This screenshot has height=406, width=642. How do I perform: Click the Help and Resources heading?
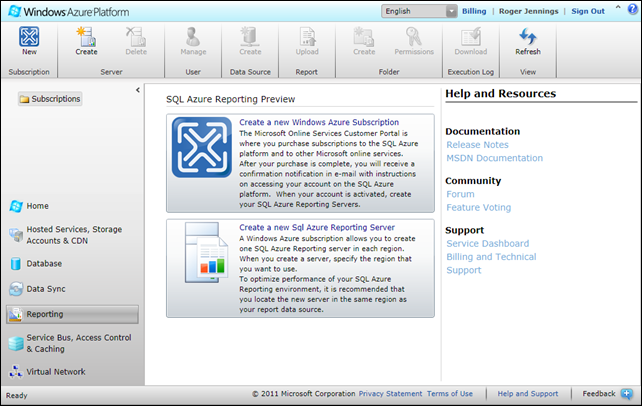point(500,93)
